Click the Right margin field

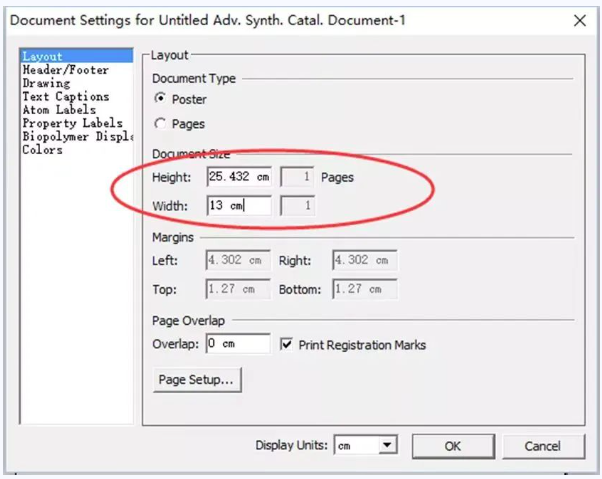coord(365,260)
